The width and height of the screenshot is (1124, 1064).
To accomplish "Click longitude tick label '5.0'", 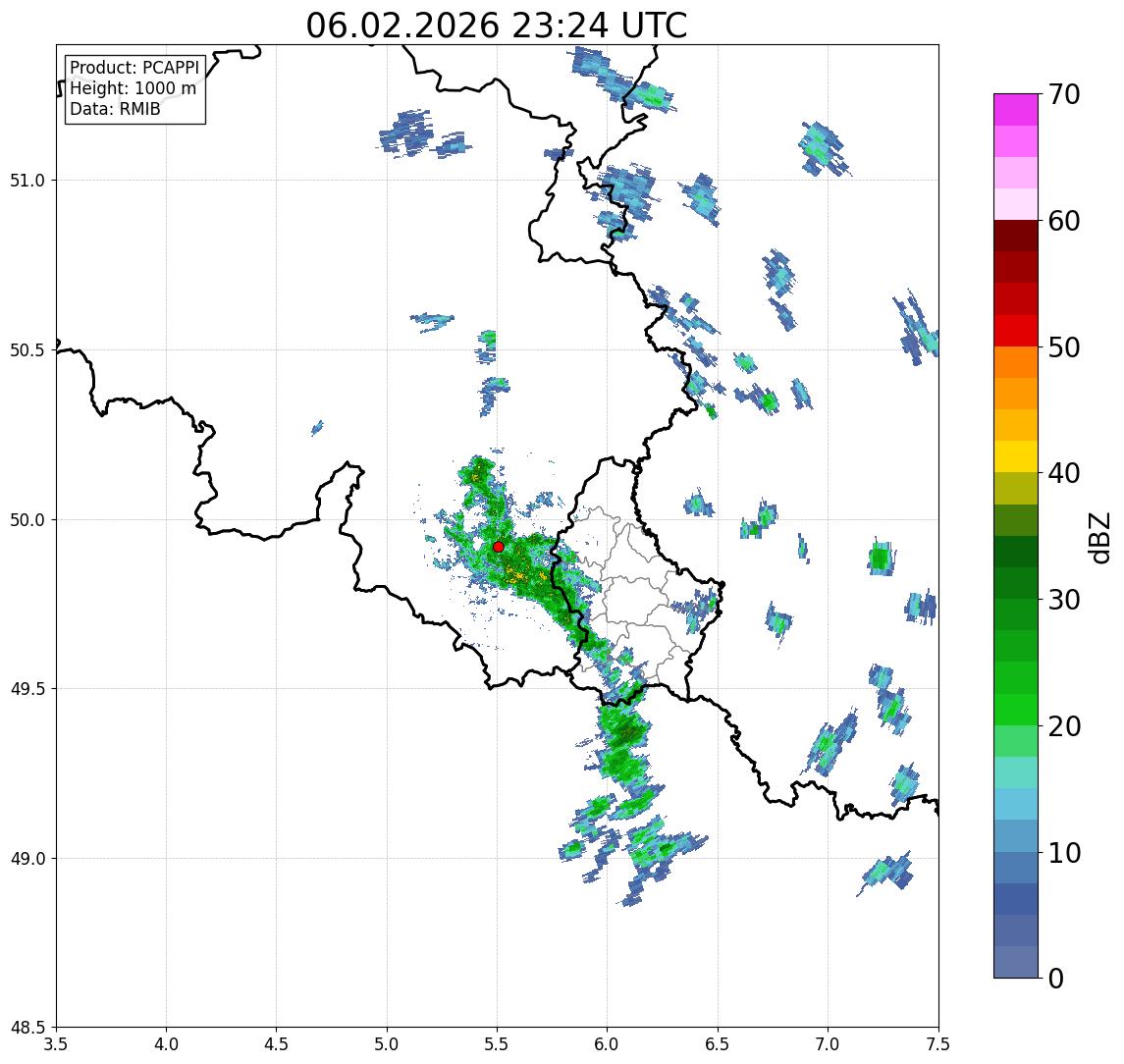I will [387, 1043].
